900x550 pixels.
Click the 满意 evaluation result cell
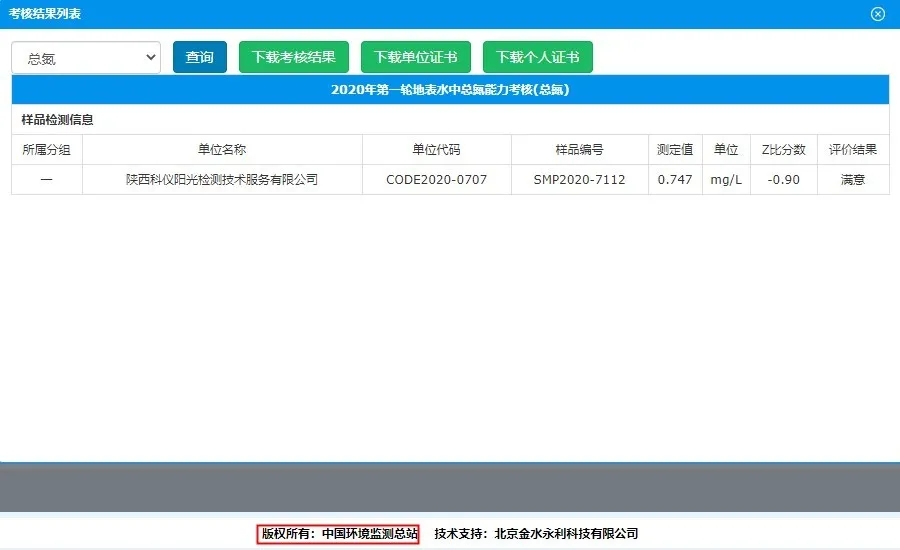click(x=853, y=180)
